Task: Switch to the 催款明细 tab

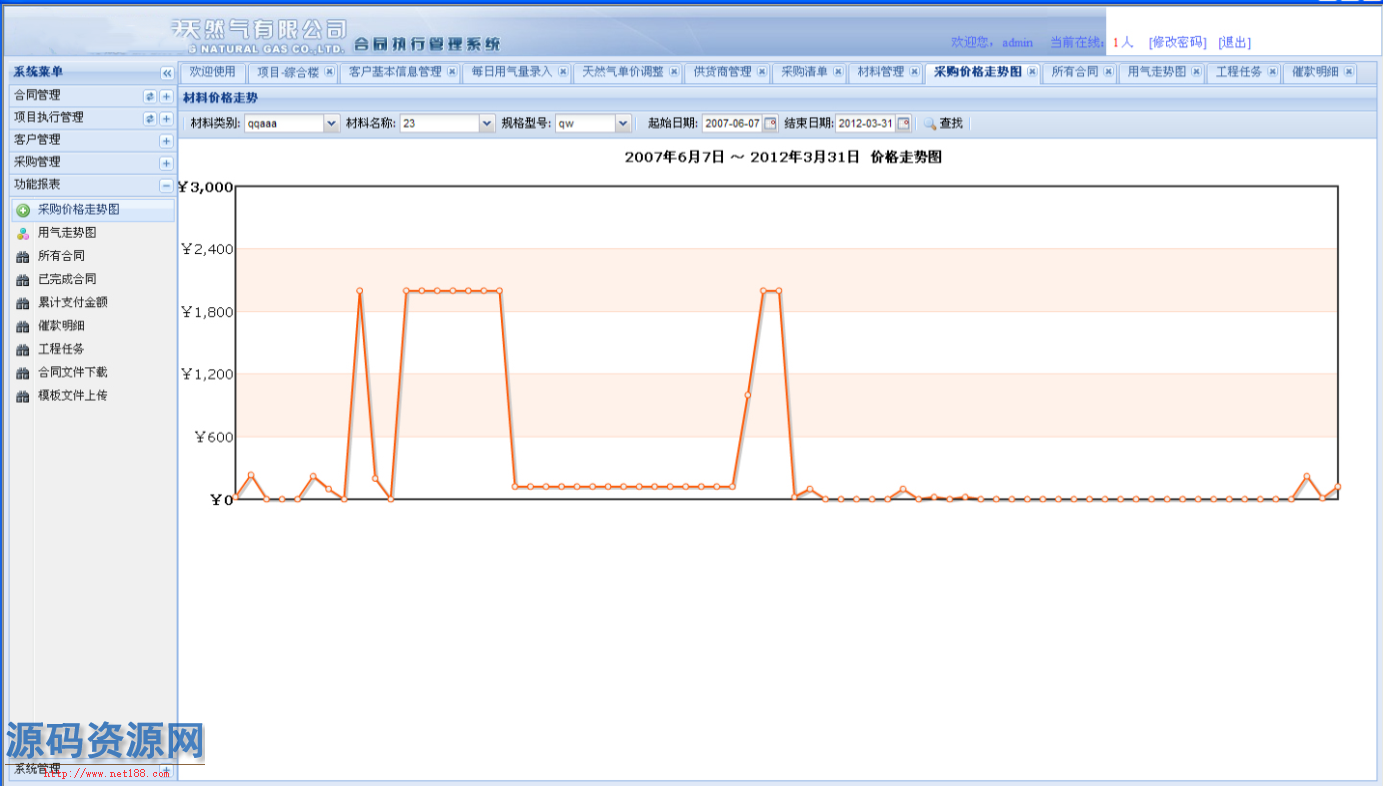Action: click(1315, 72)
